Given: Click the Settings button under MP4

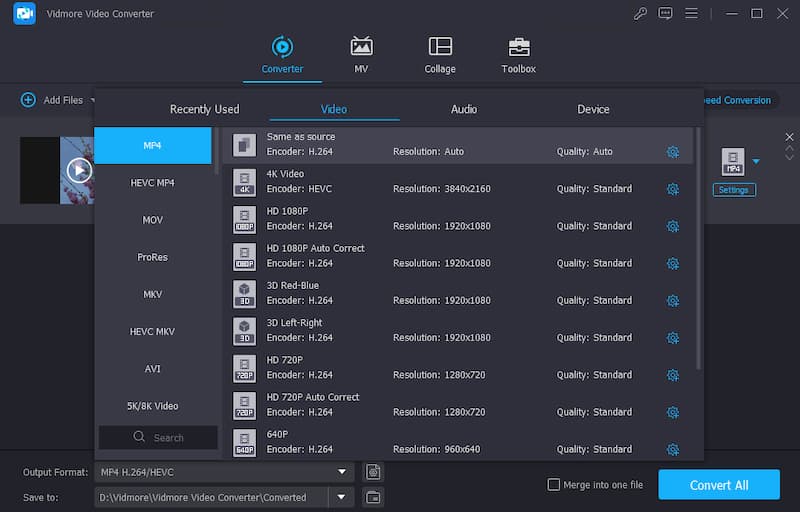Looking at the screenshot, I should pos(734,190).
